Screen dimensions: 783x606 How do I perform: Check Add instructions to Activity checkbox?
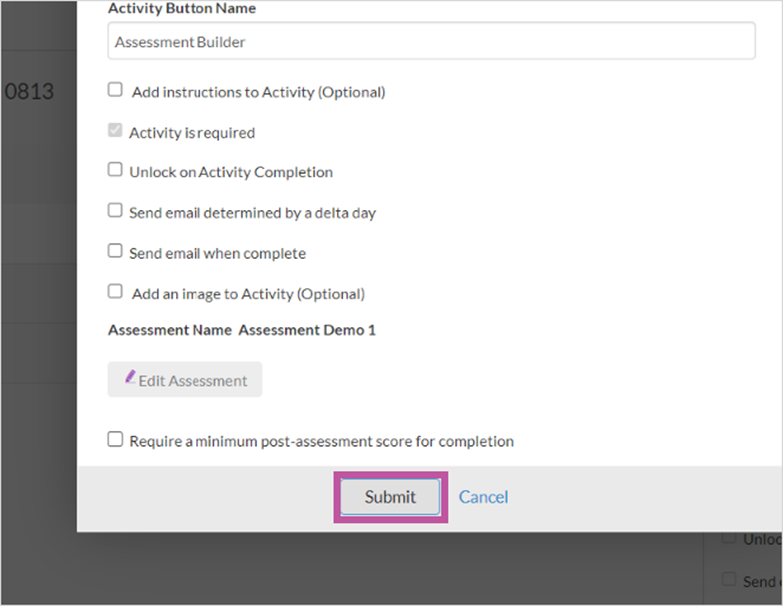115,90
